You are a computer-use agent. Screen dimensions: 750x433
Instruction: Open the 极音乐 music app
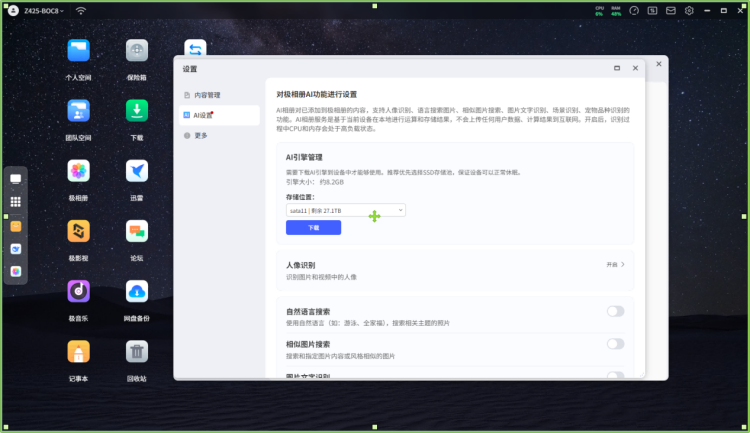pyautogui.click(x=78, y=292)
